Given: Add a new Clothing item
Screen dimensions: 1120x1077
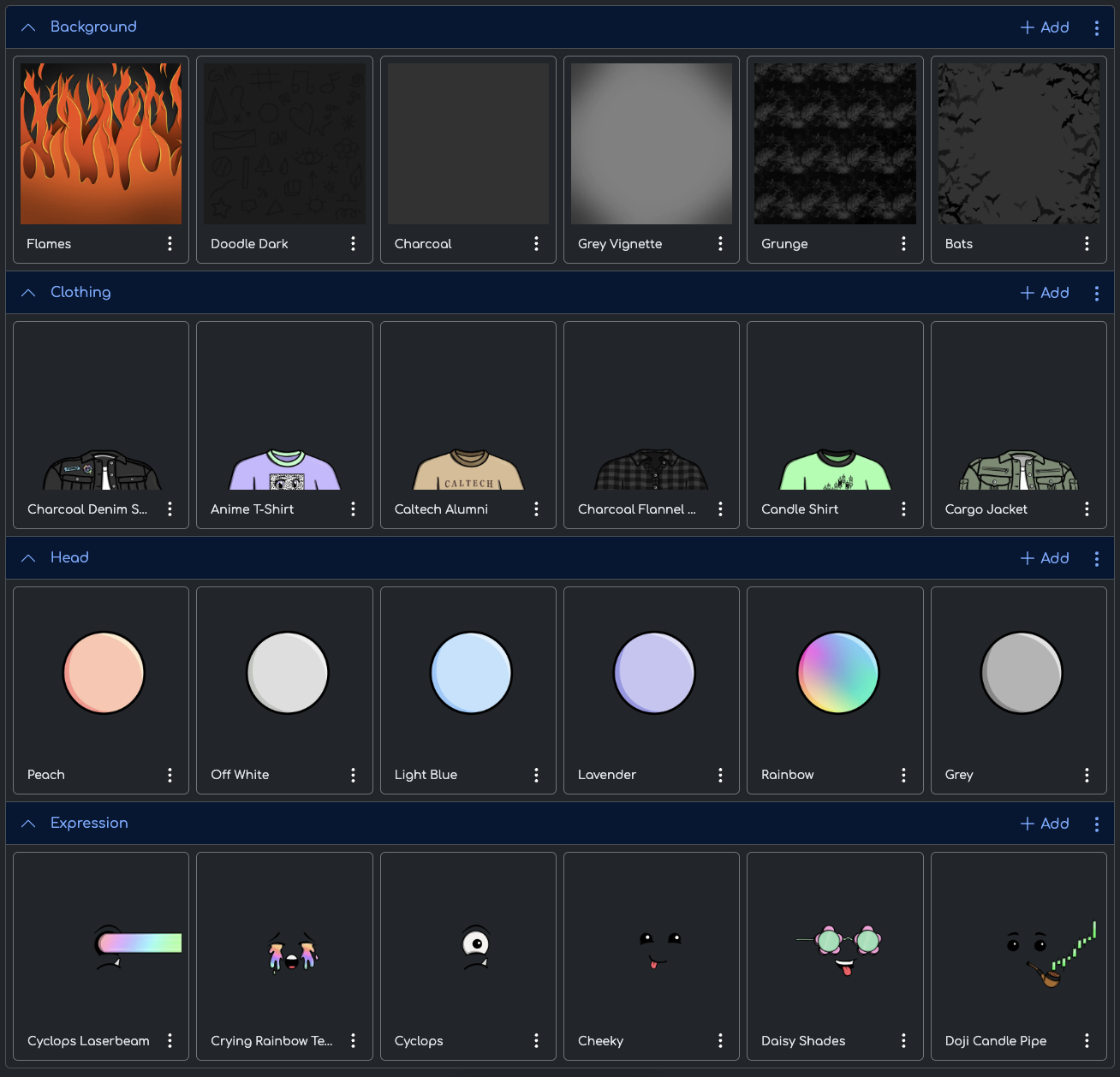Looking at the screenshot, I should click(x=1045, y=293).
